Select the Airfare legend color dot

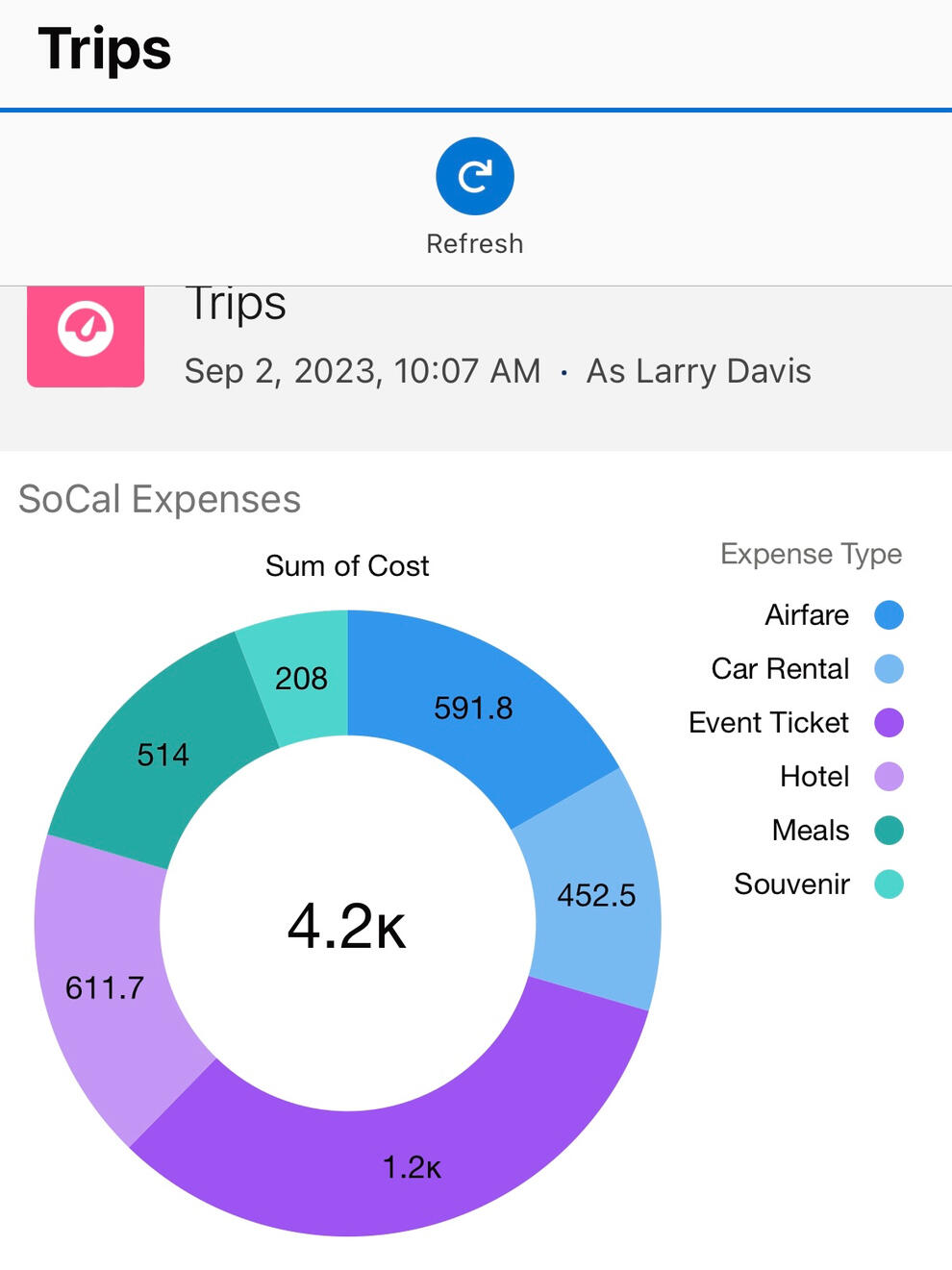point(889,615)
